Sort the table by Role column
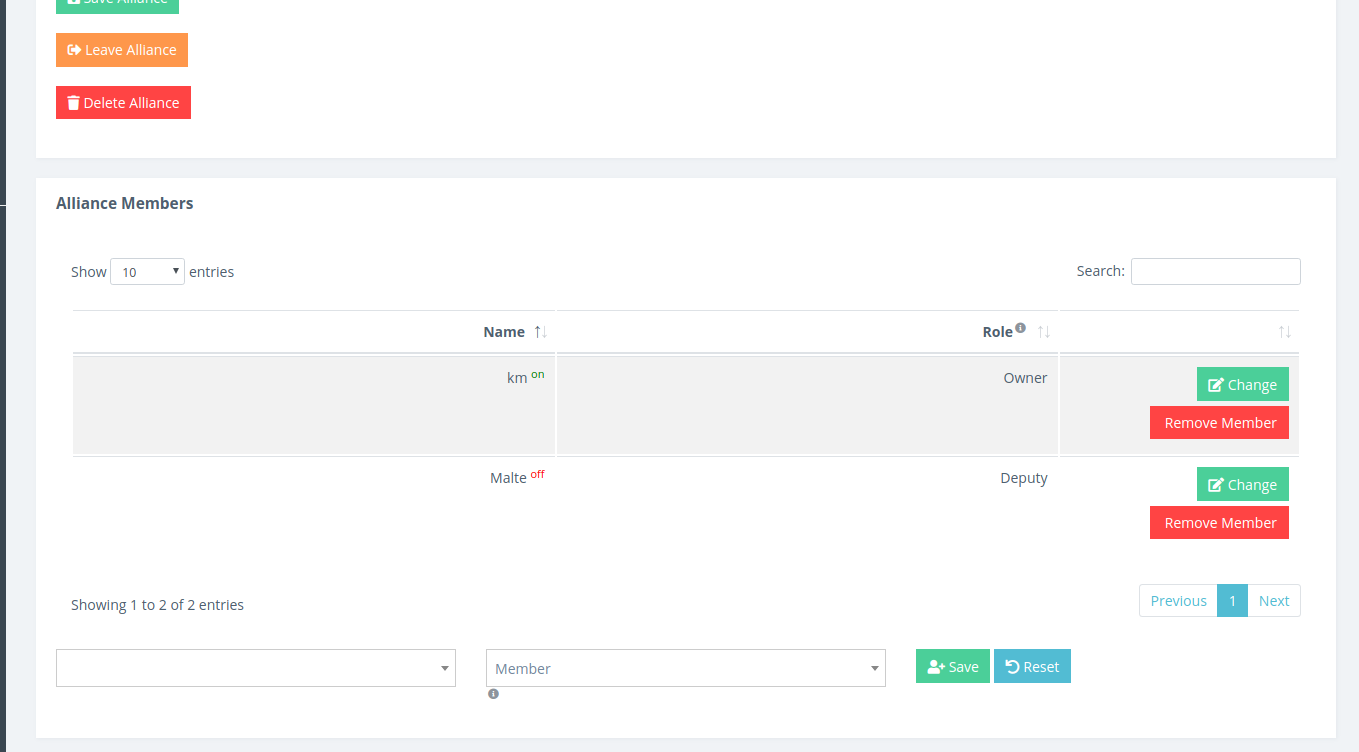 [807, 332]
